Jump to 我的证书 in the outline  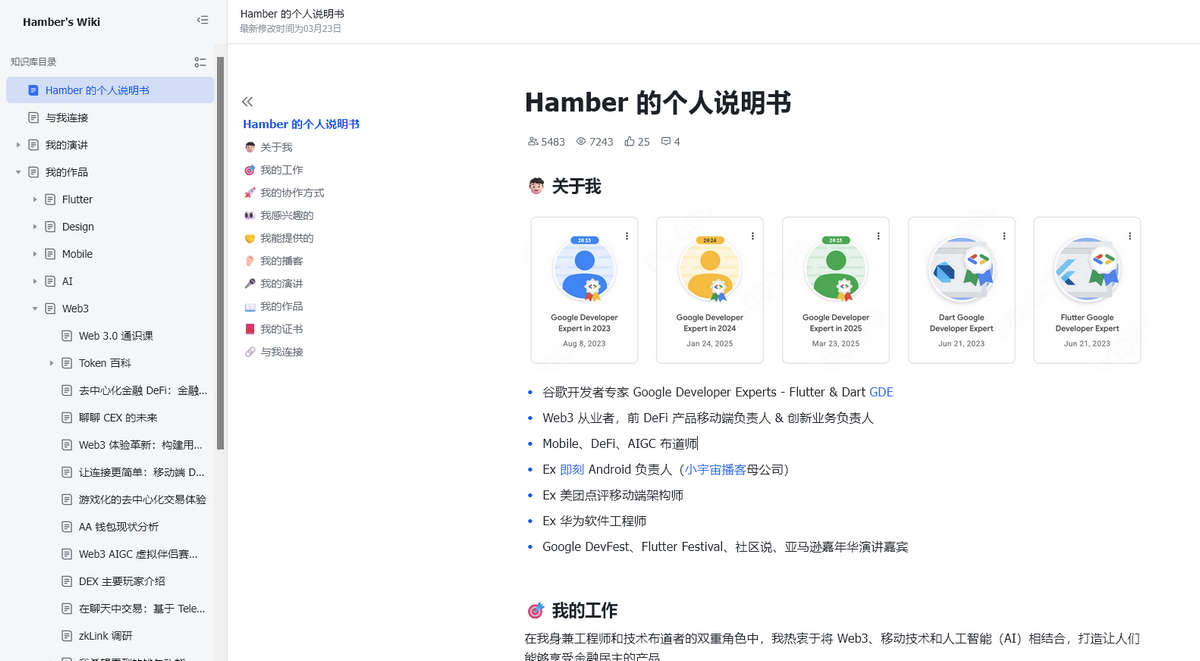[281, 329]
